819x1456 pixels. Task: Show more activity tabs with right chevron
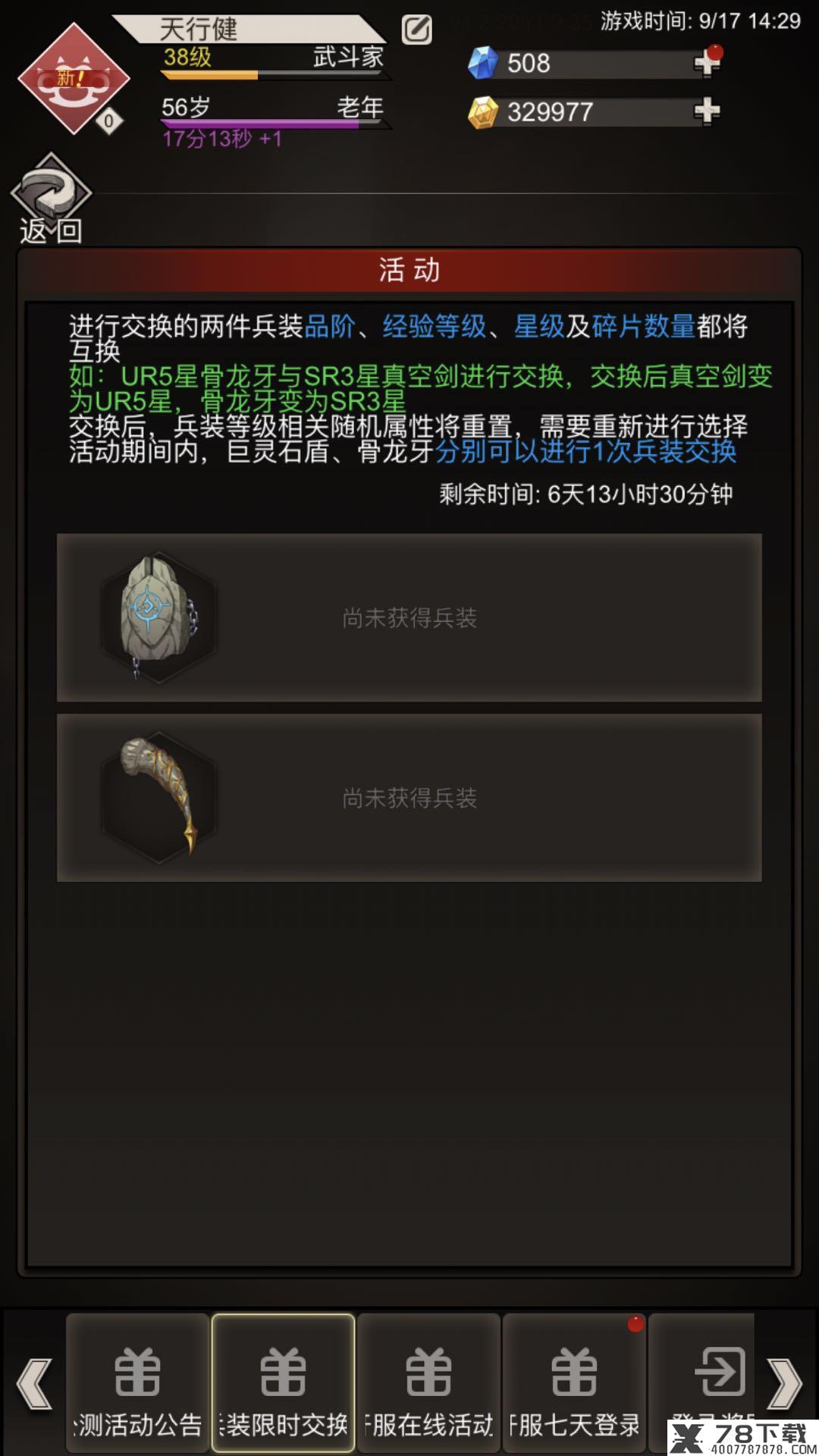click(x=785, y=1384)
